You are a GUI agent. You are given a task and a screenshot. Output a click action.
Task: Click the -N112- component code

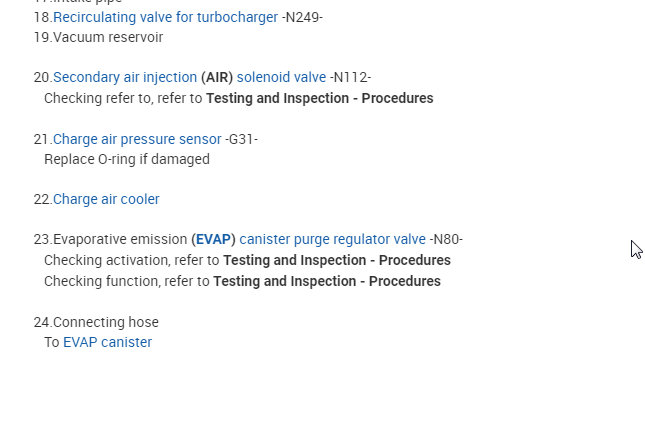point(351,78)
